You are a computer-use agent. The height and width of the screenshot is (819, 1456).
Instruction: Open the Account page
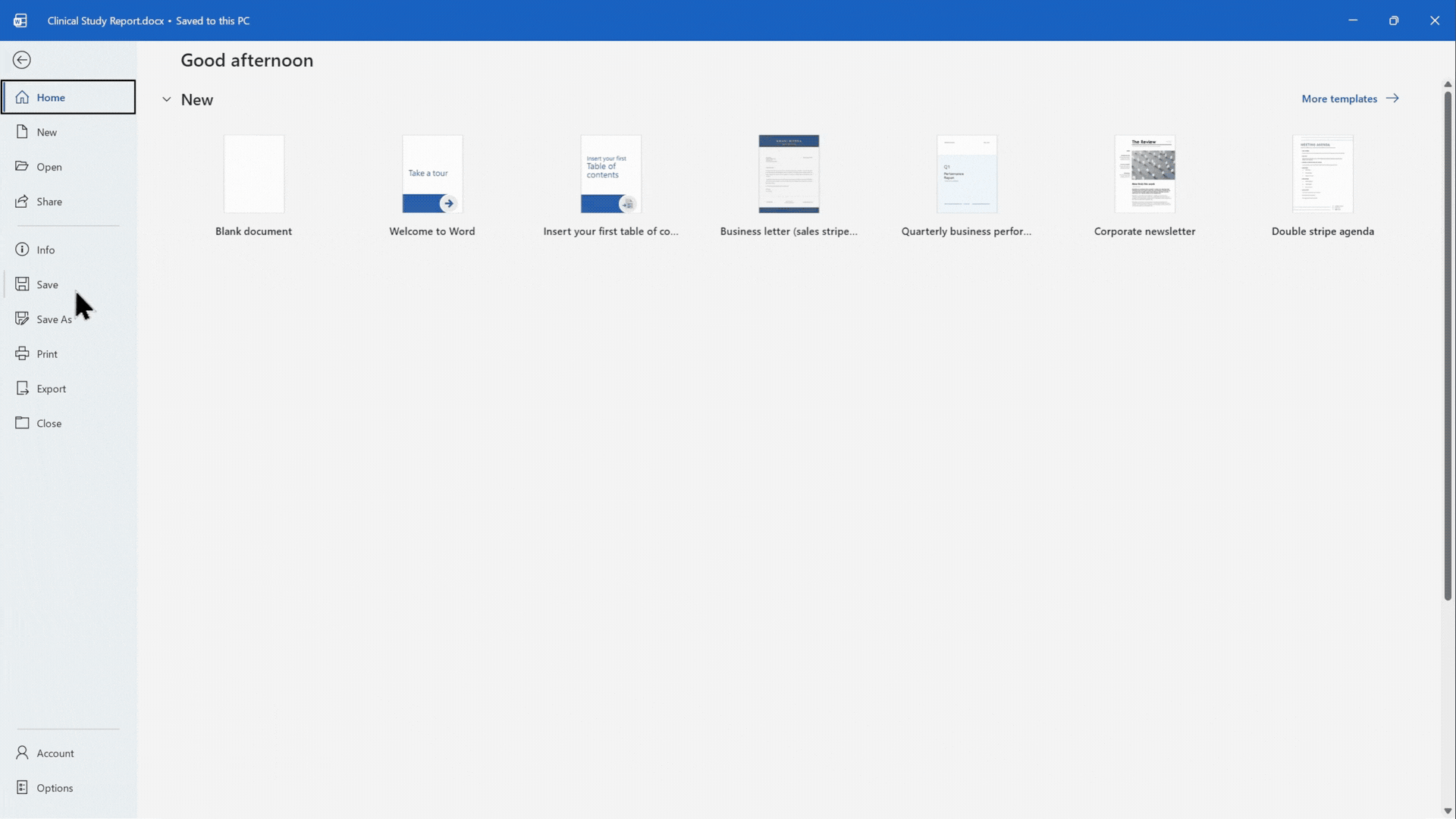[68, 753]
